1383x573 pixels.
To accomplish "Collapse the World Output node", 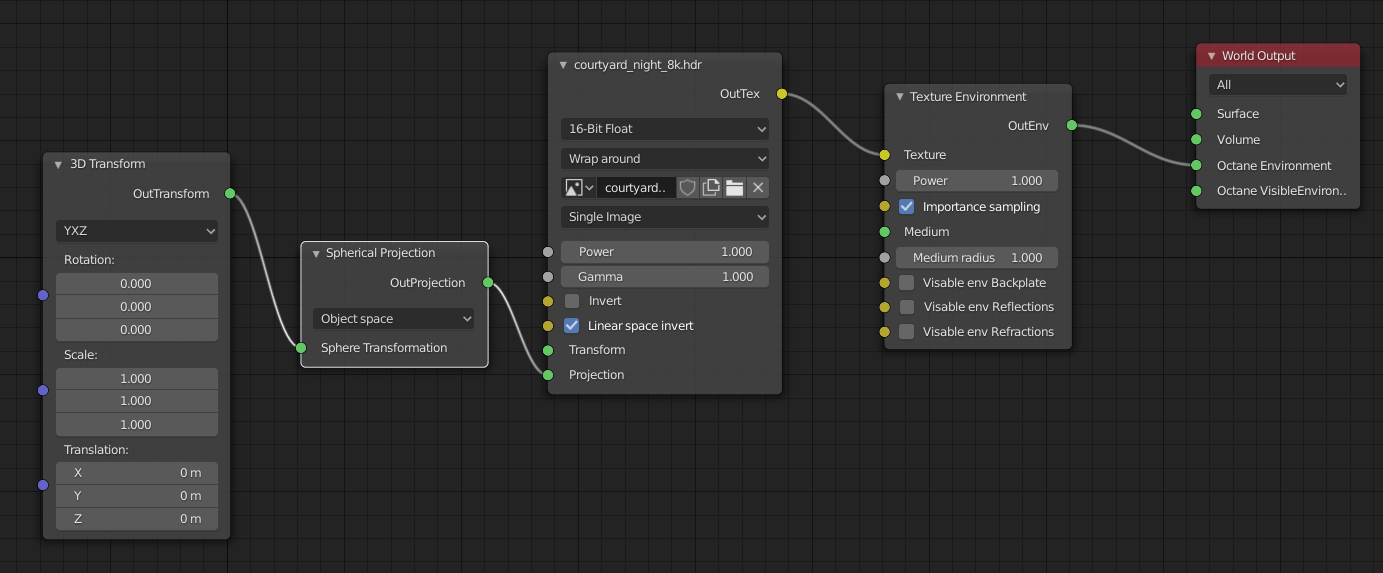I will coord(1212,56).
